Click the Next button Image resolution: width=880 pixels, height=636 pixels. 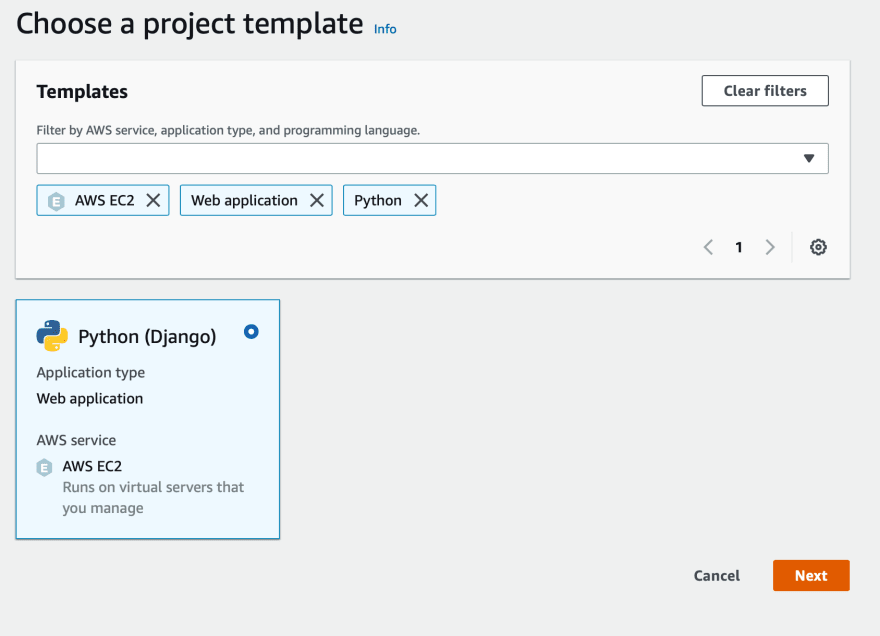pyautogui.click(x=811, y=575)
